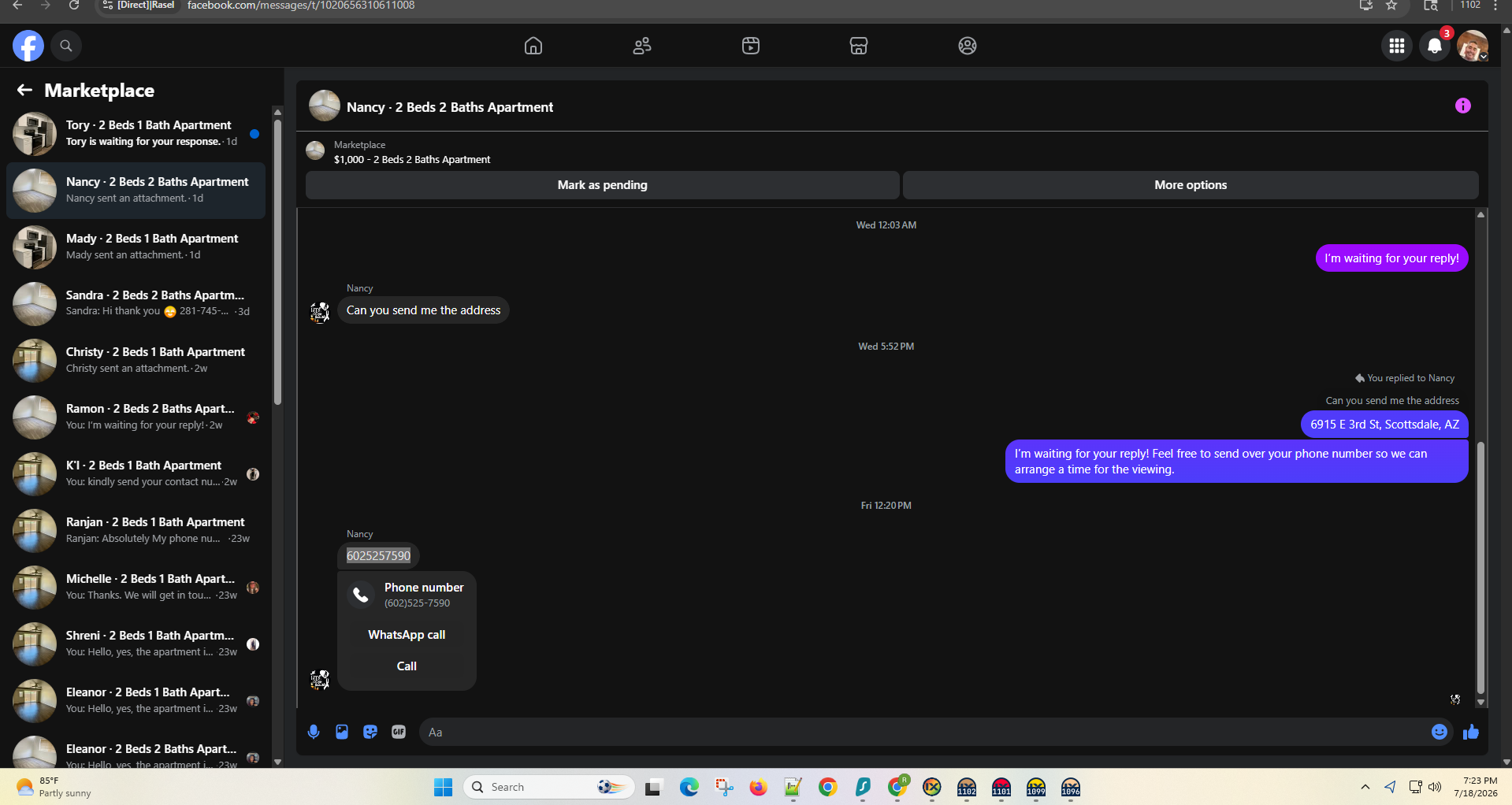Open Nancy's profile from the chat header name
Image resolution: width=1512 pixels, height=805 pixels.
[x=450, y=107]
